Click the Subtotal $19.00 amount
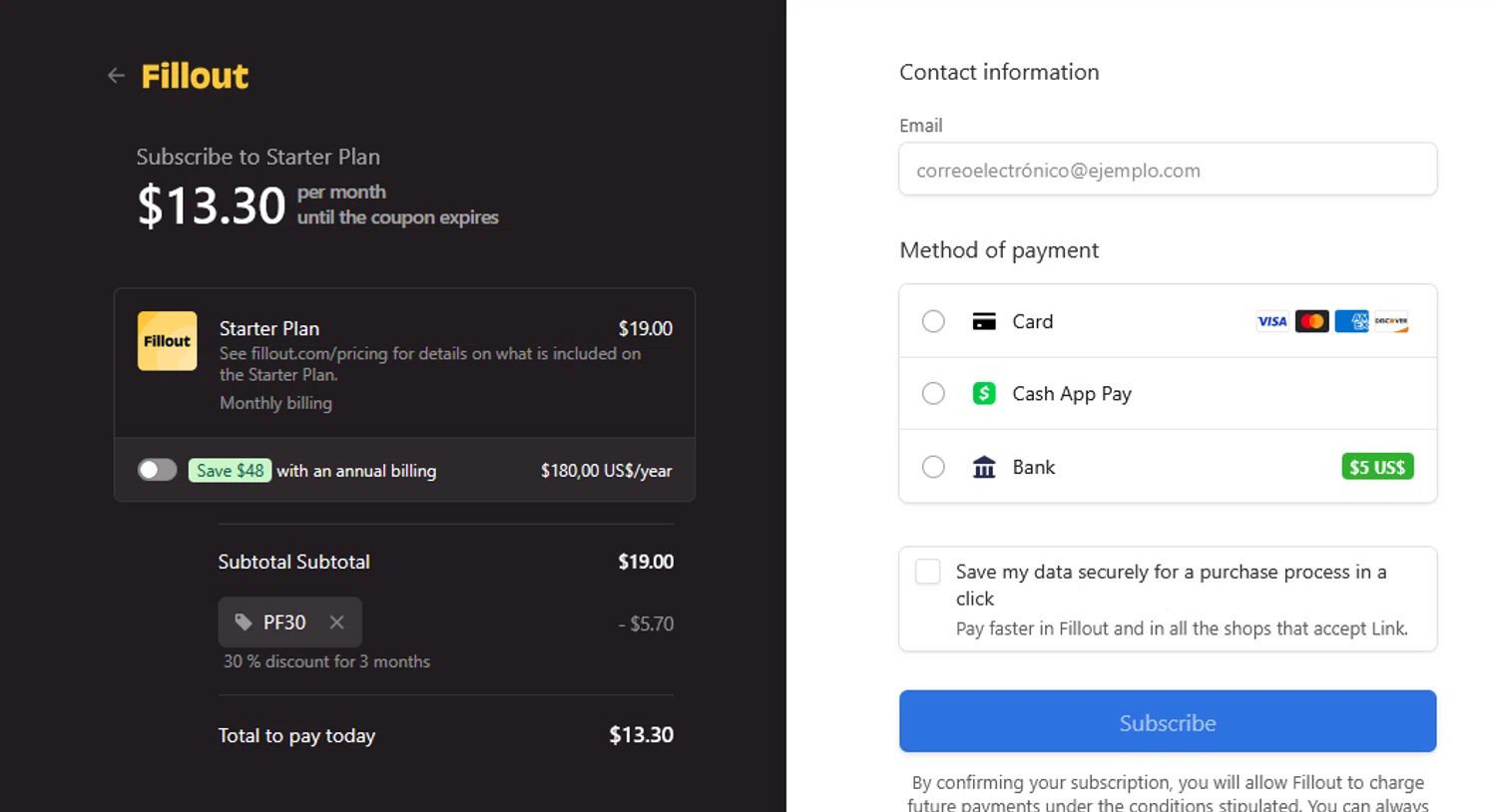1497x812 pixels. click(x=645, y=562)
